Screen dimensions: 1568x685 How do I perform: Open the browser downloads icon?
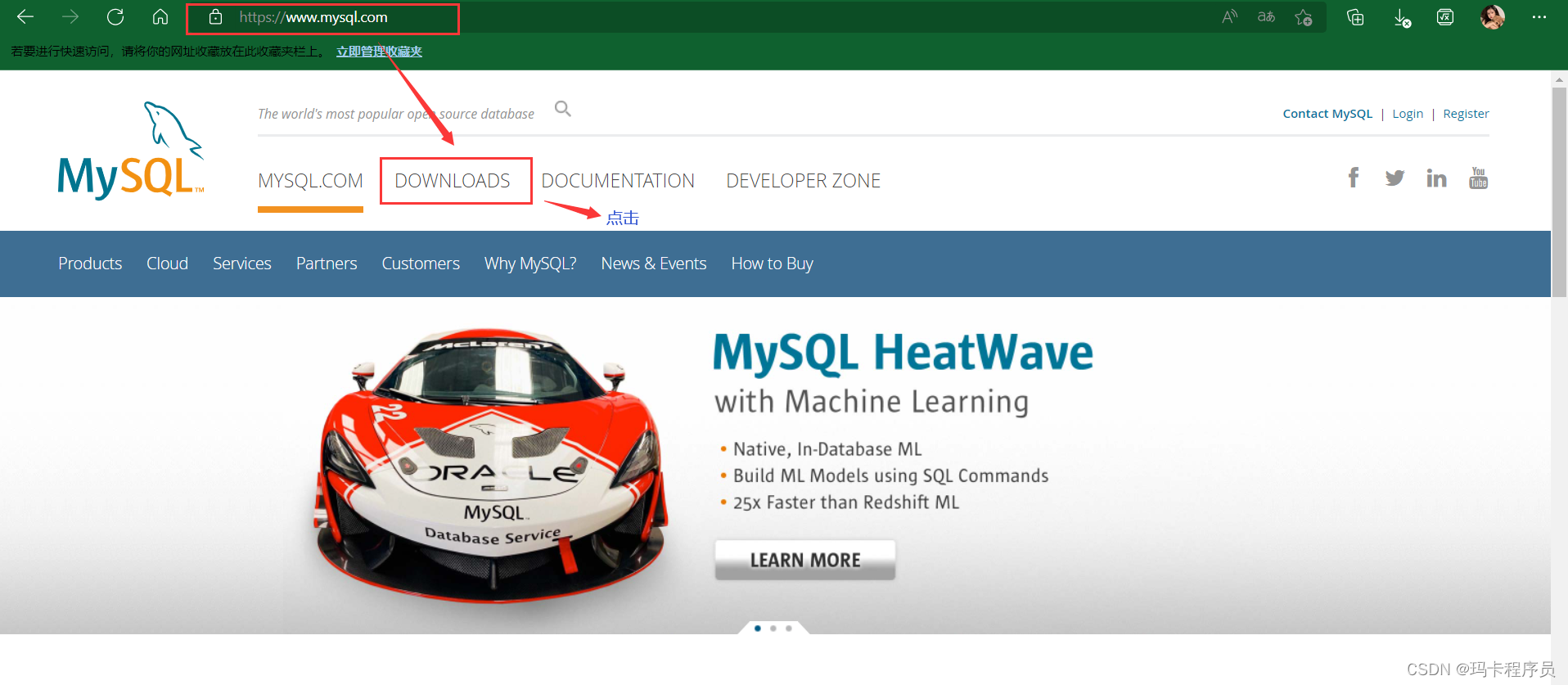(1402, 18)
